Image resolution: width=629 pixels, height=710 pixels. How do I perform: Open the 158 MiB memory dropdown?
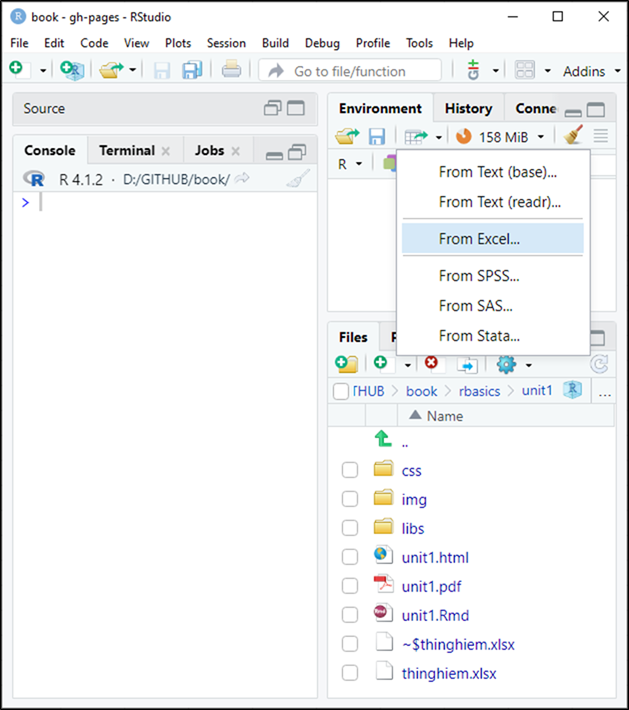pyautogui.click(x=512, y=137)
